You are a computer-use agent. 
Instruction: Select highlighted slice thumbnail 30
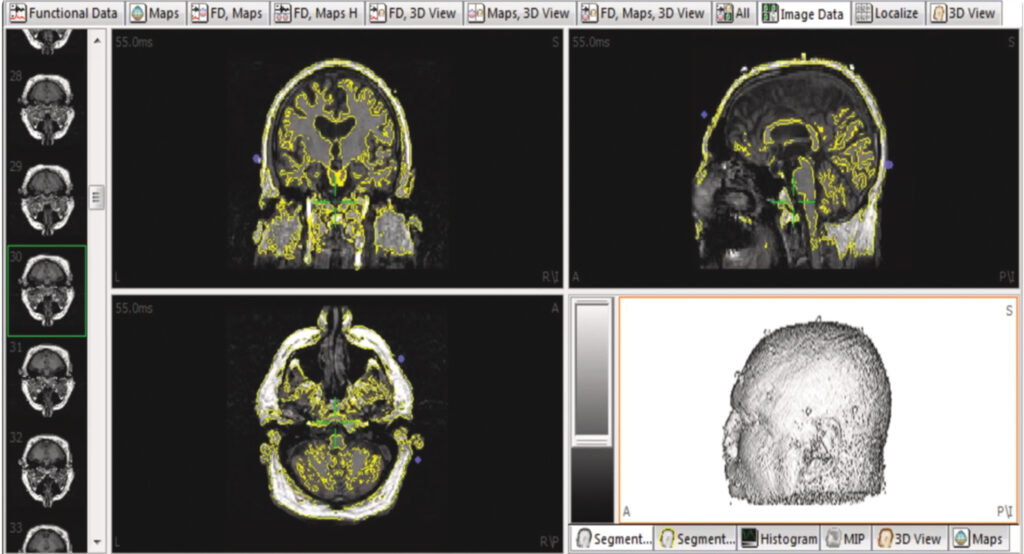pos(46,291)
